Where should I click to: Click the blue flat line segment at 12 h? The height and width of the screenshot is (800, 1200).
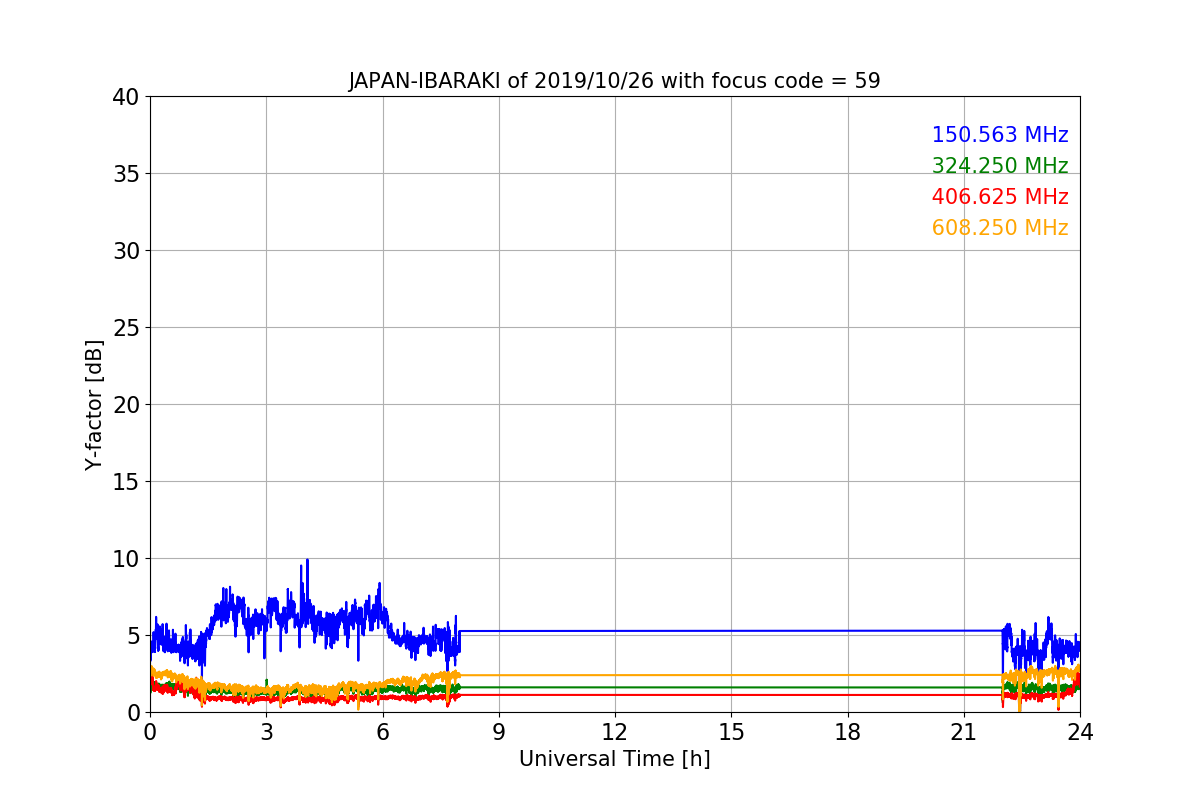click(615, 631)
